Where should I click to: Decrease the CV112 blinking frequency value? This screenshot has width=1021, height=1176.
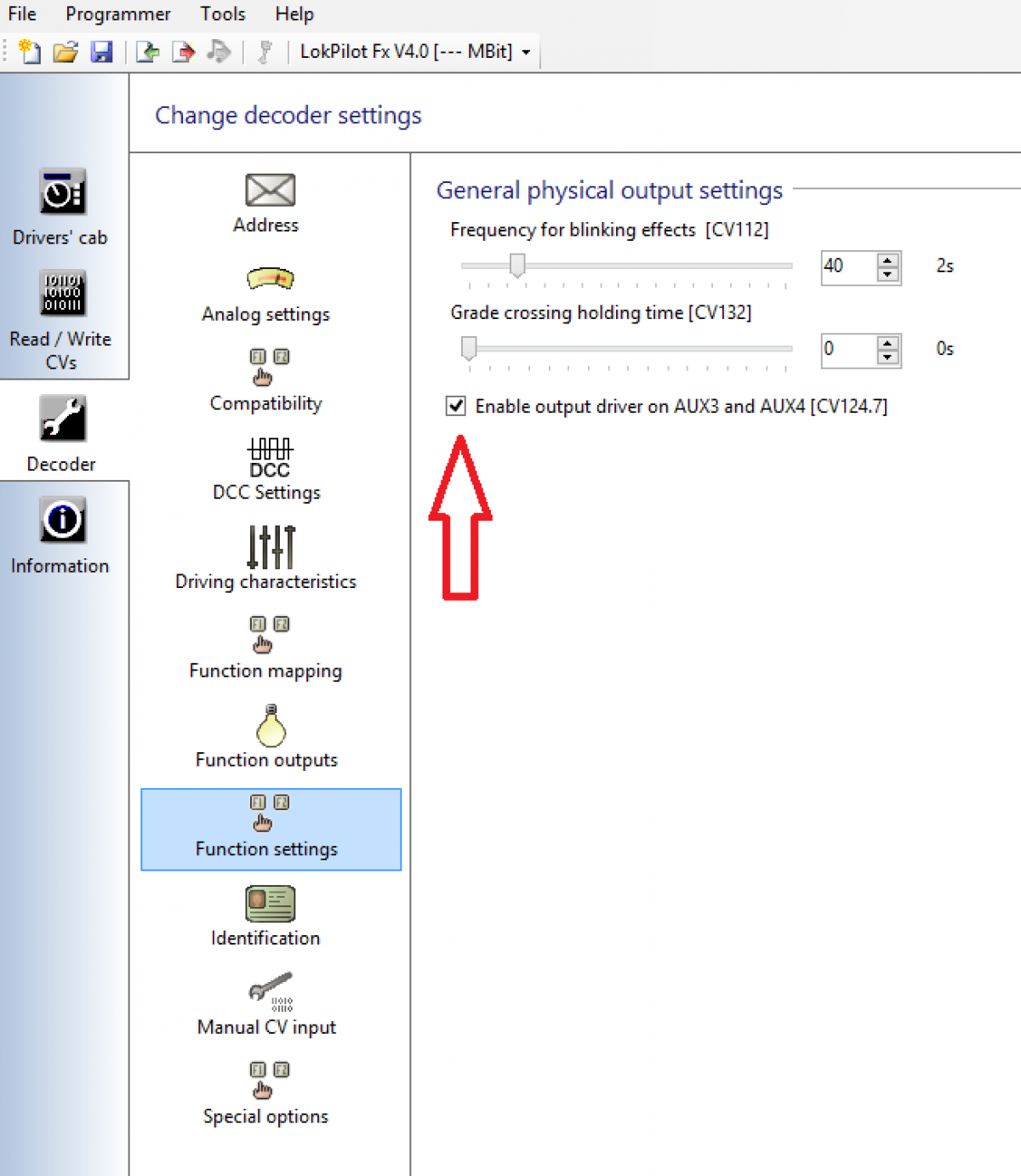point(887,274)
